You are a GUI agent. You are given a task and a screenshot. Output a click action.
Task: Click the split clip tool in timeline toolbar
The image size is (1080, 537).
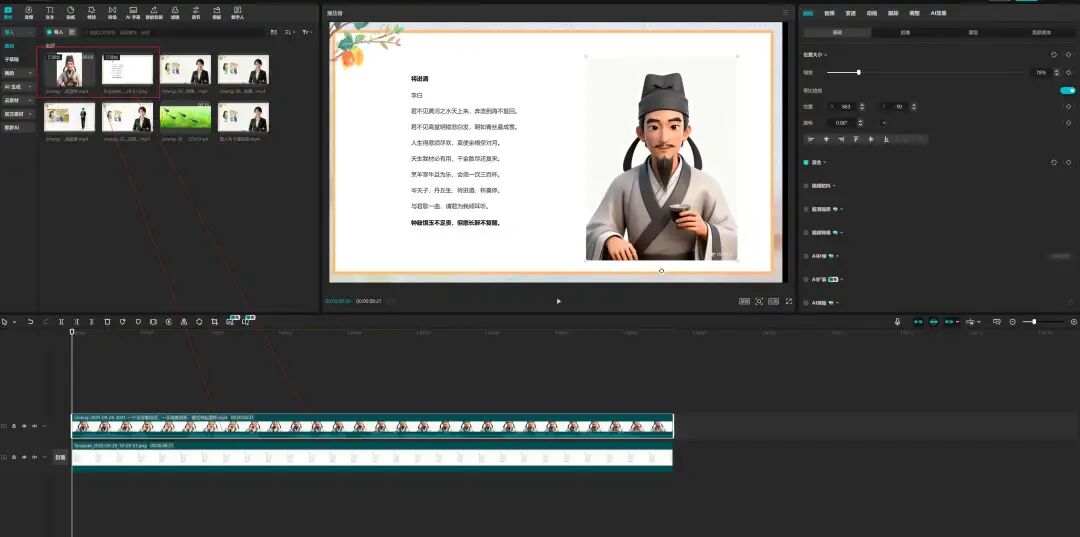pyautogui.click(x=61, y=322)
